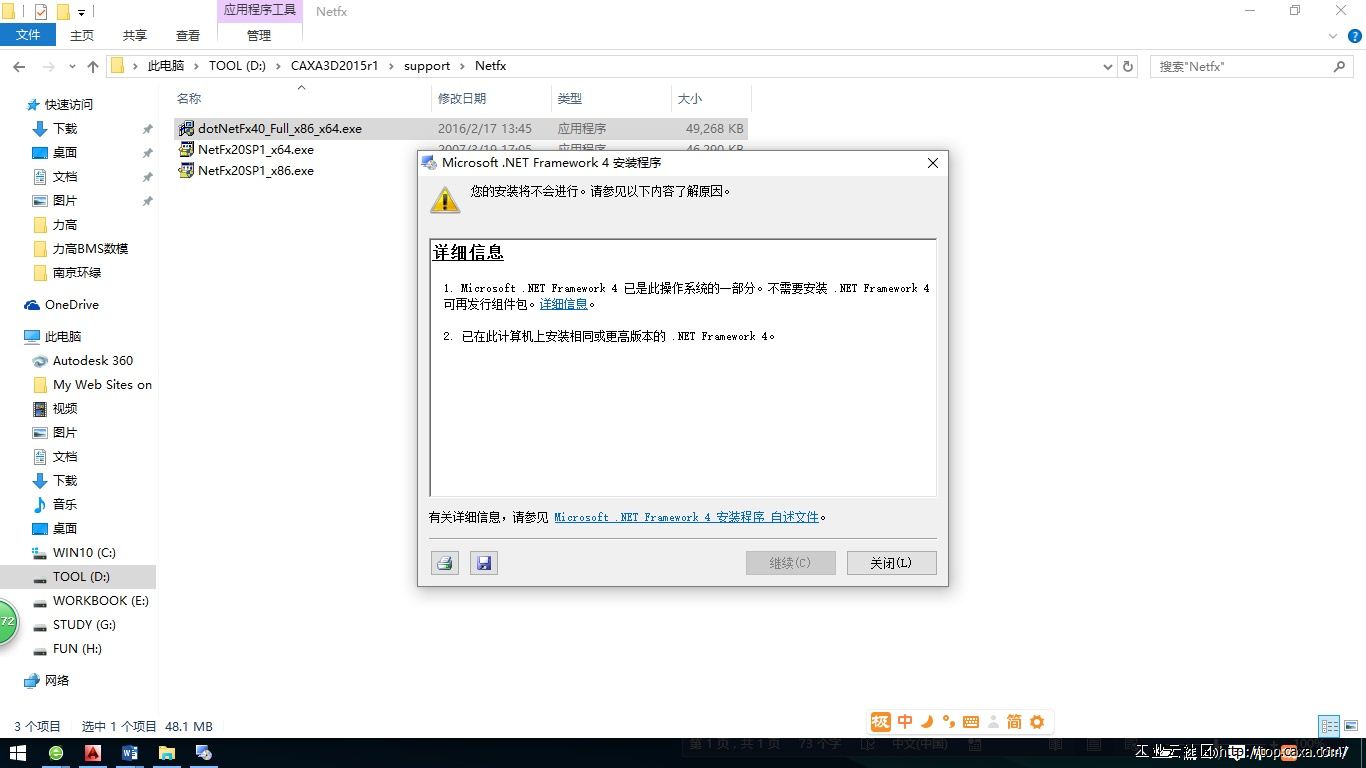The image size is (1366, 768).
Task: Click the IME '极' logo icon
Action: [x=880, y=721]
